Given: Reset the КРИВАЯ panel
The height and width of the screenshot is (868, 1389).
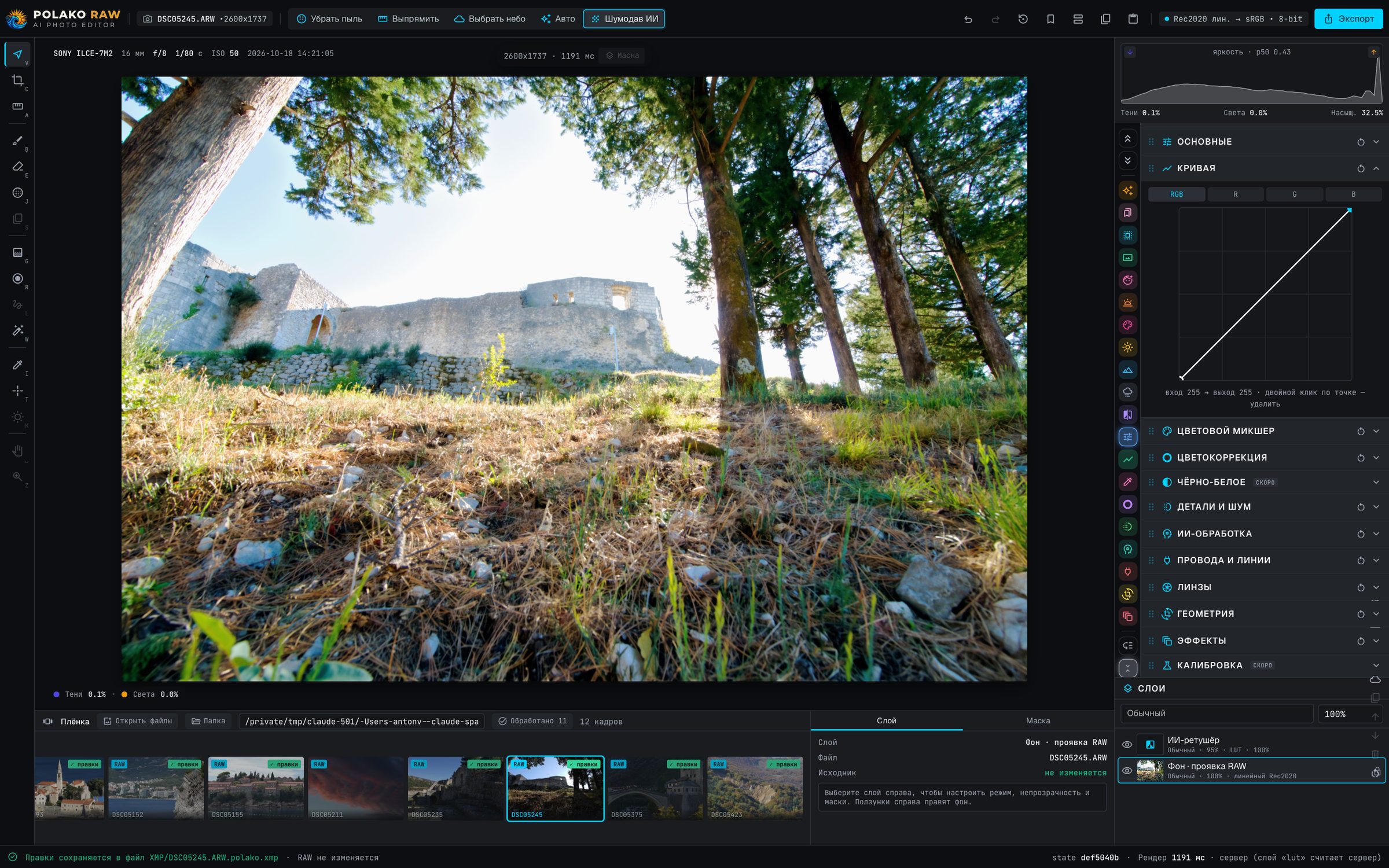Looking at the screenshot, I should tap(1361, 168).
